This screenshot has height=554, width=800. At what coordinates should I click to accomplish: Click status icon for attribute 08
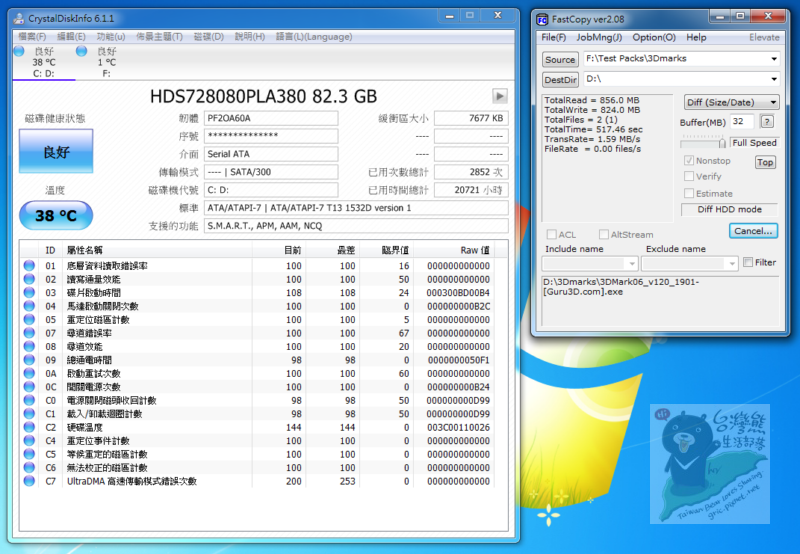(29, 346)
